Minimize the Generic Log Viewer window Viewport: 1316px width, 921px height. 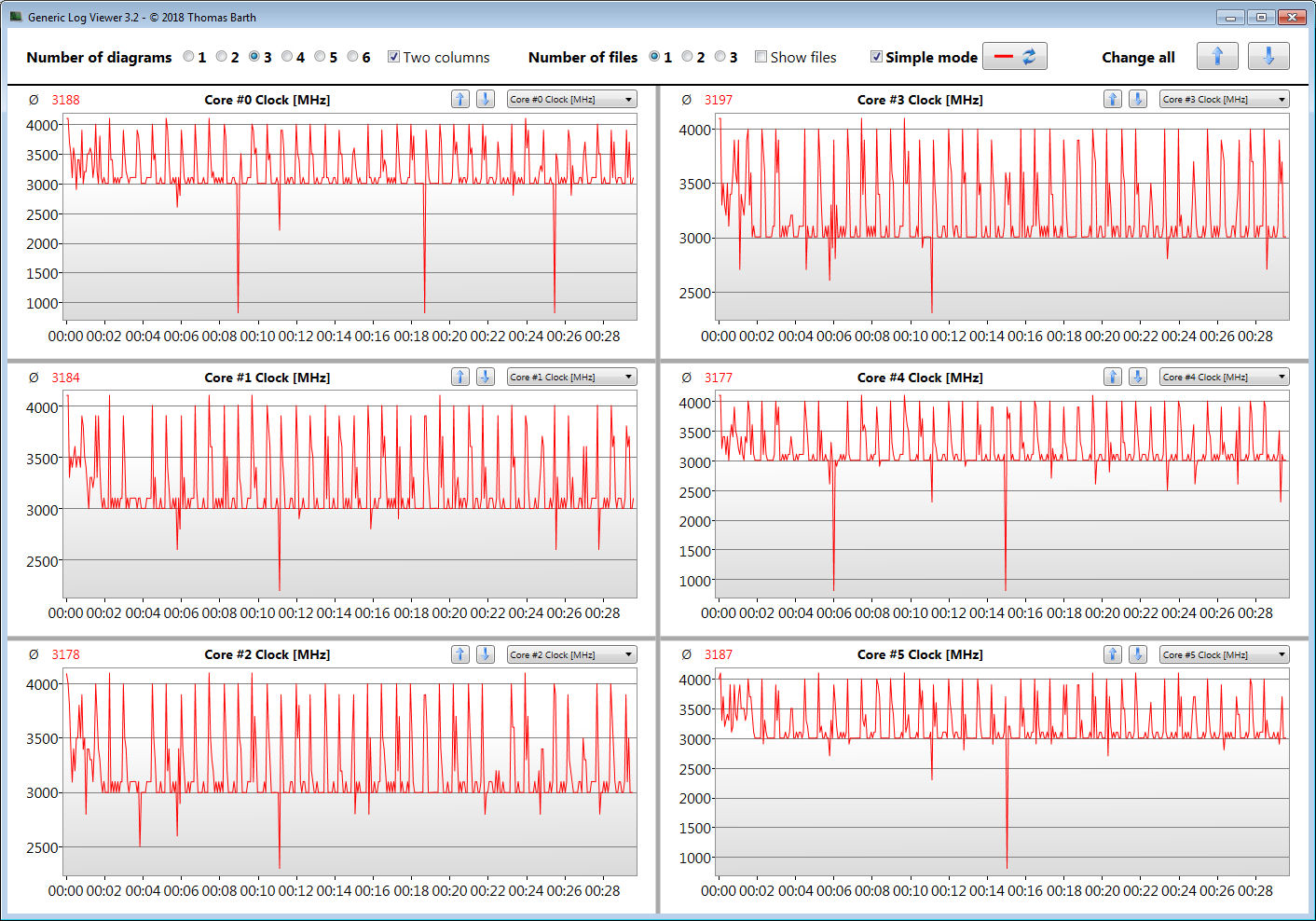pos(1230,17)
